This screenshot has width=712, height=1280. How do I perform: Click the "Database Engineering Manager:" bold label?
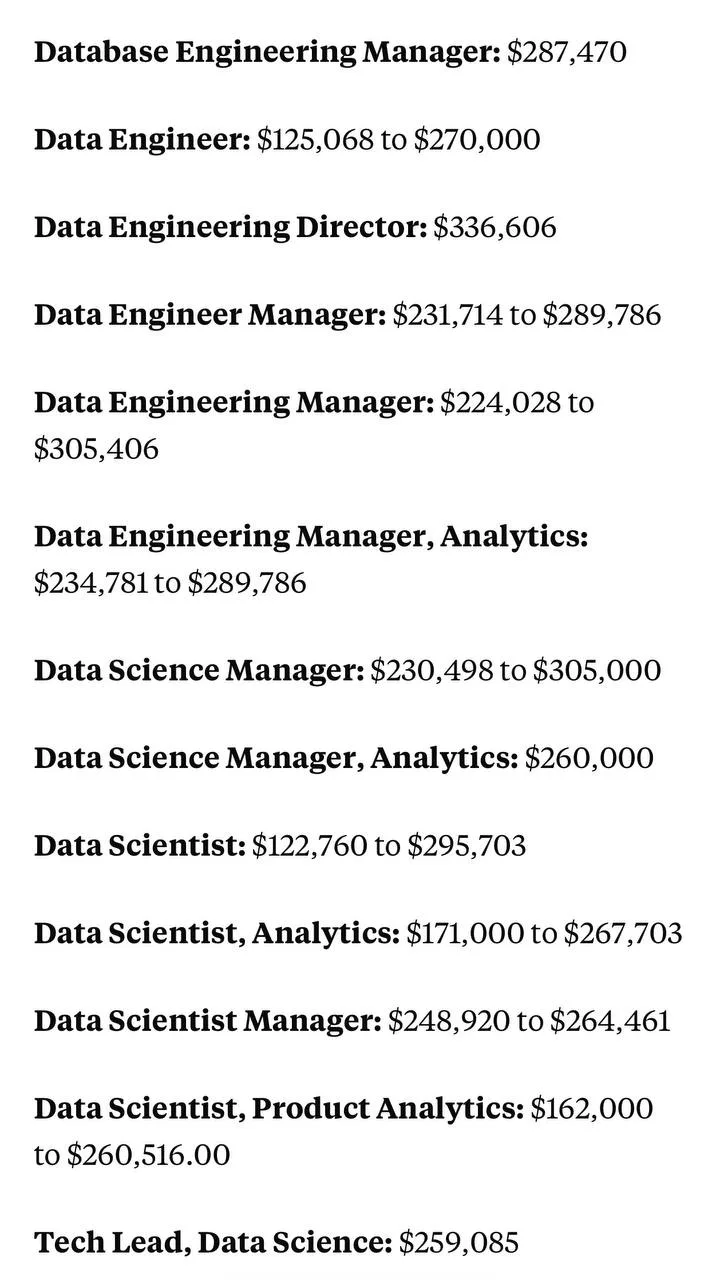pyautogui.click(x=266, y=52)
